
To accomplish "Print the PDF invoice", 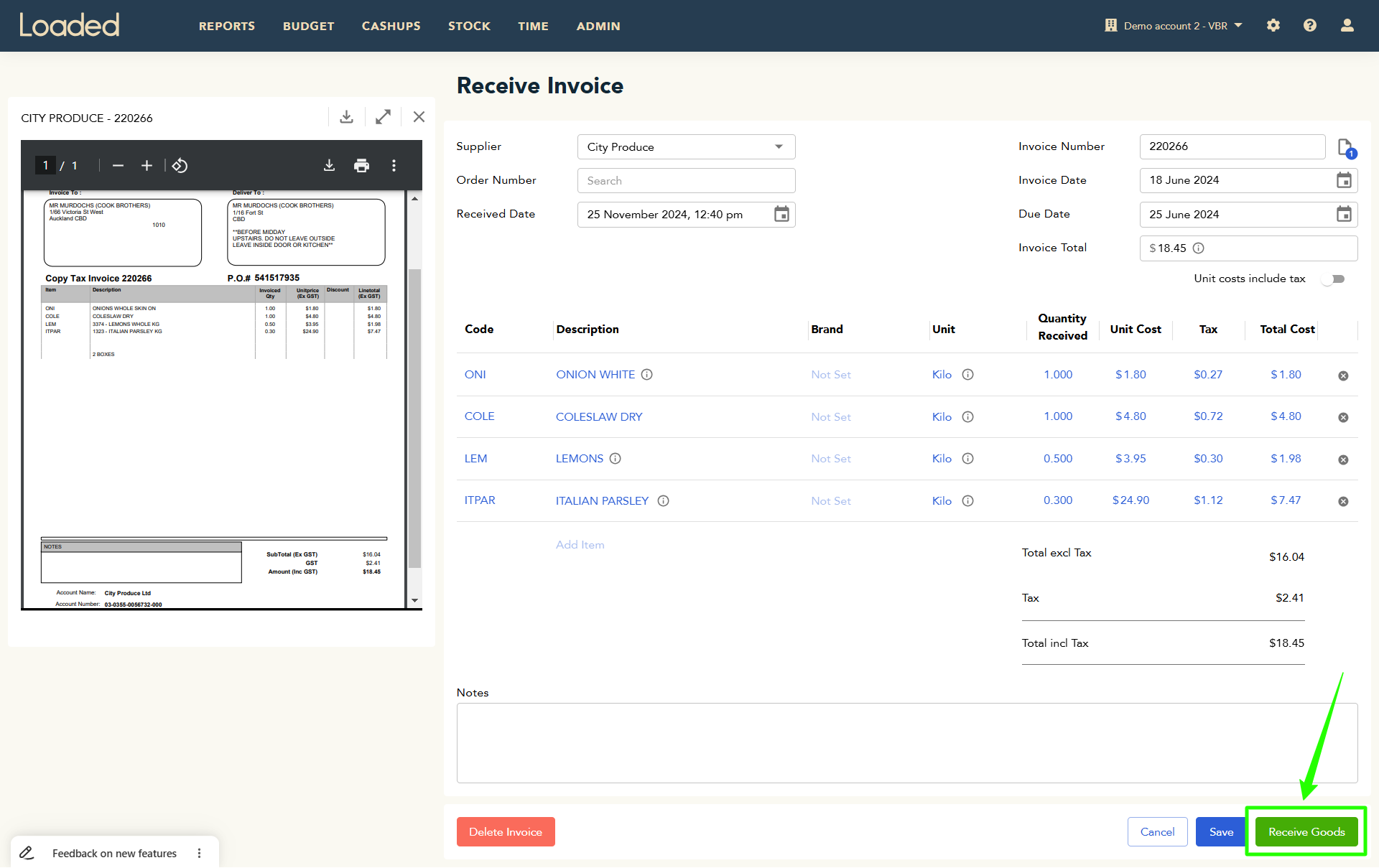I will (x=361, y=166).
